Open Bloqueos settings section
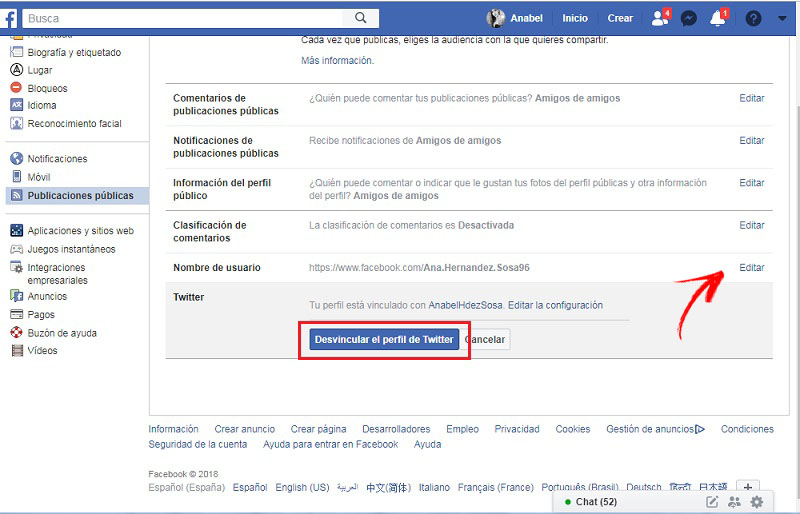The height and width of the screenshot is (514, 800). tap(47, 88)
